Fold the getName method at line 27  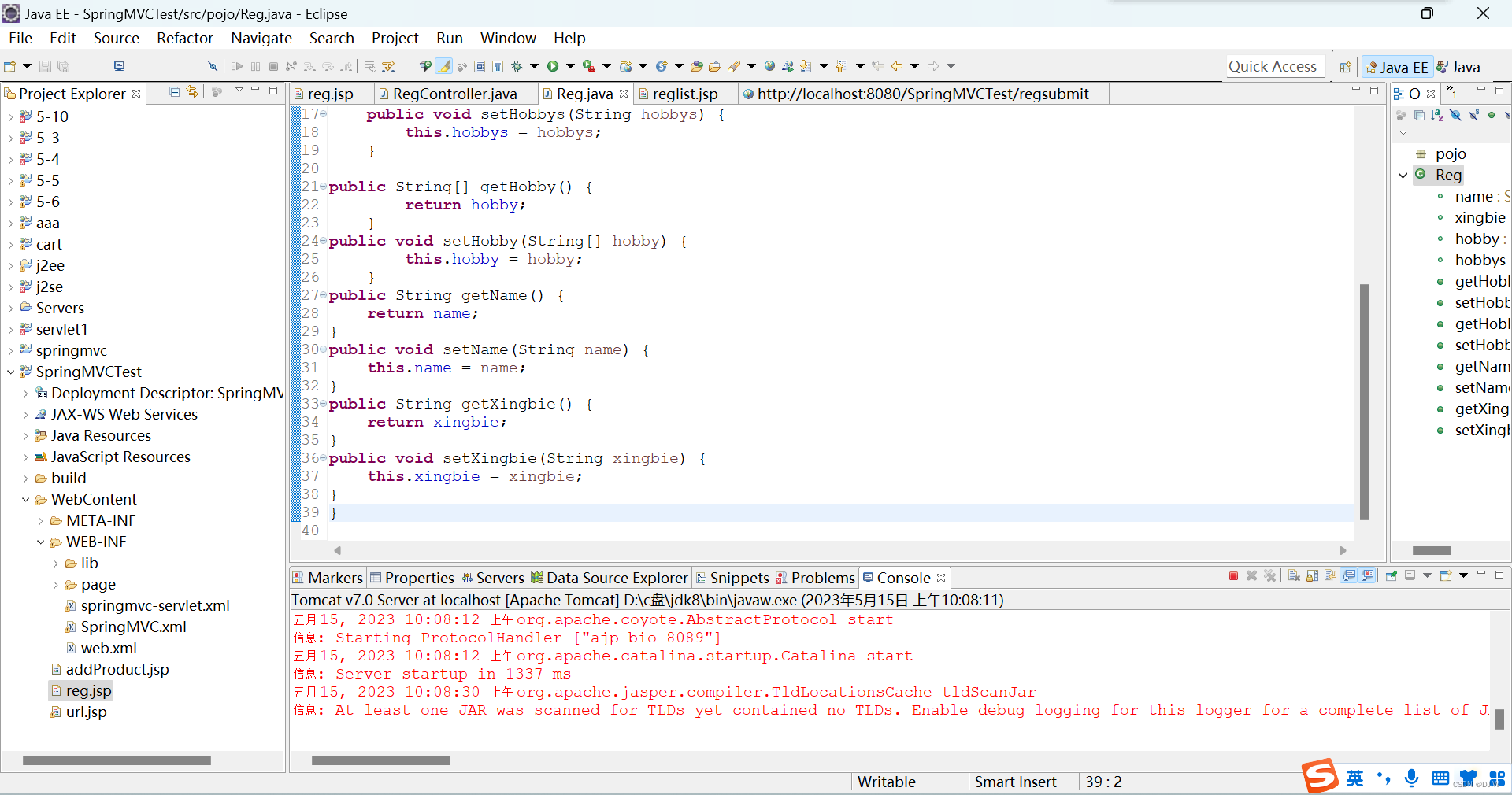click(x=323, y=296)
